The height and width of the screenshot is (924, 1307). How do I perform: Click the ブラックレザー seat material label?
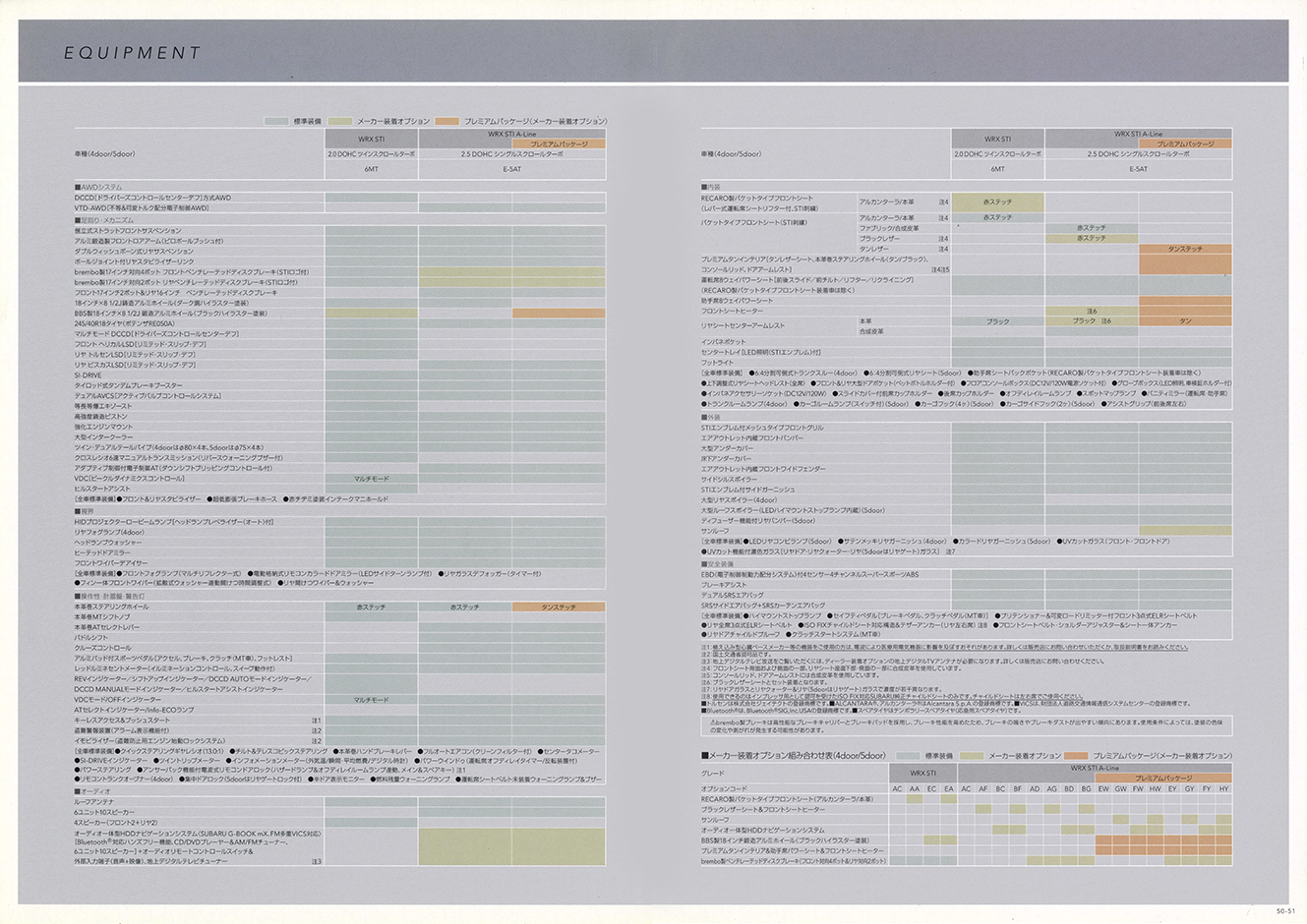pyautogui.click(x=879, y=239)
